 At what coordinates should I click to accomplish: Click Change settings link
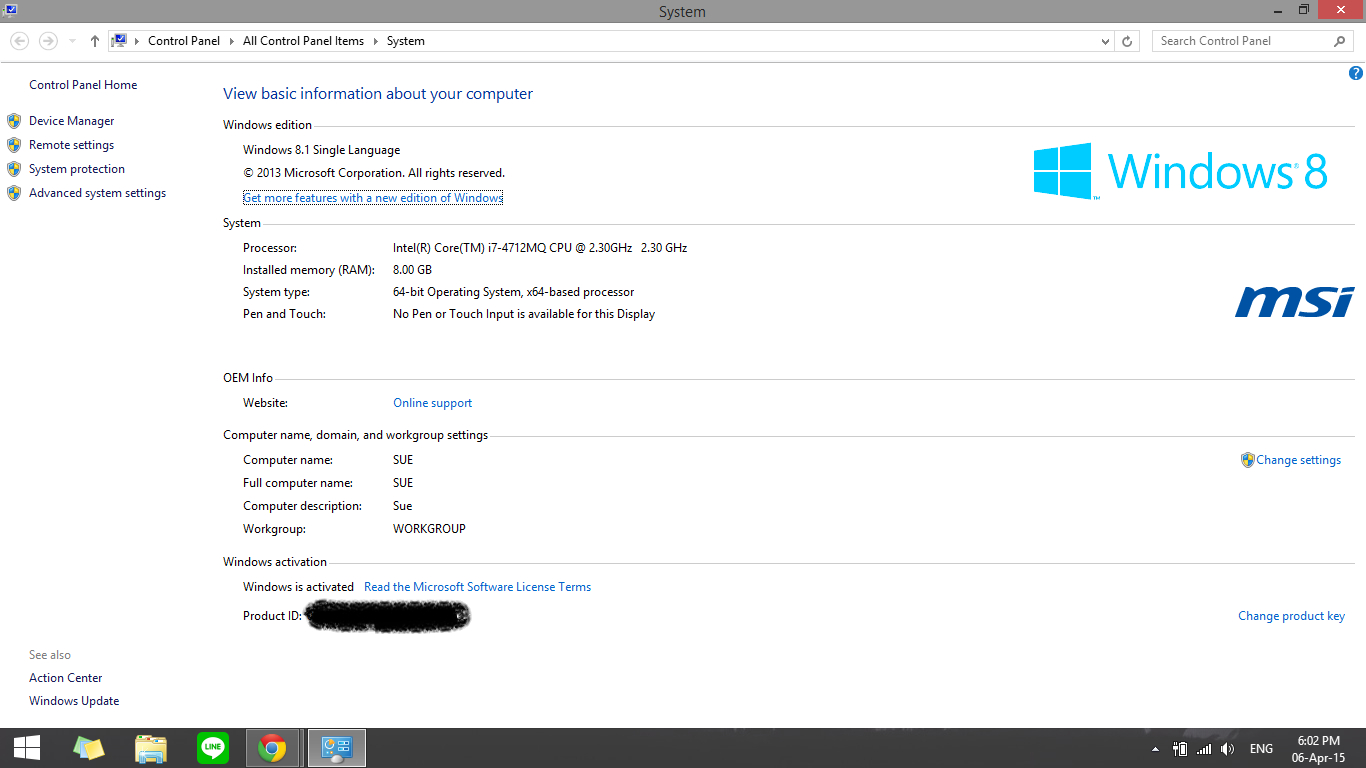pos(1298,460)
